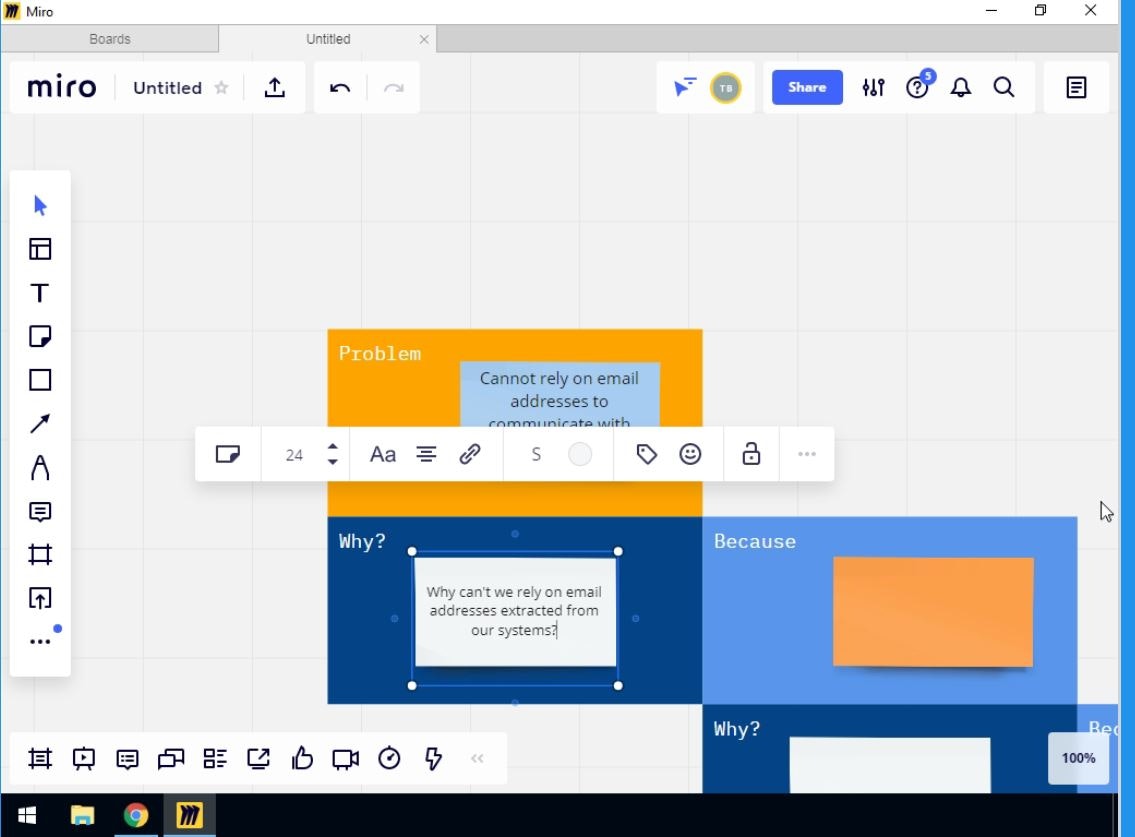Image resolution: width=1135 pixels, height=837 pixels.
Task: Close the Untitled tab
Action: point(424,39)
